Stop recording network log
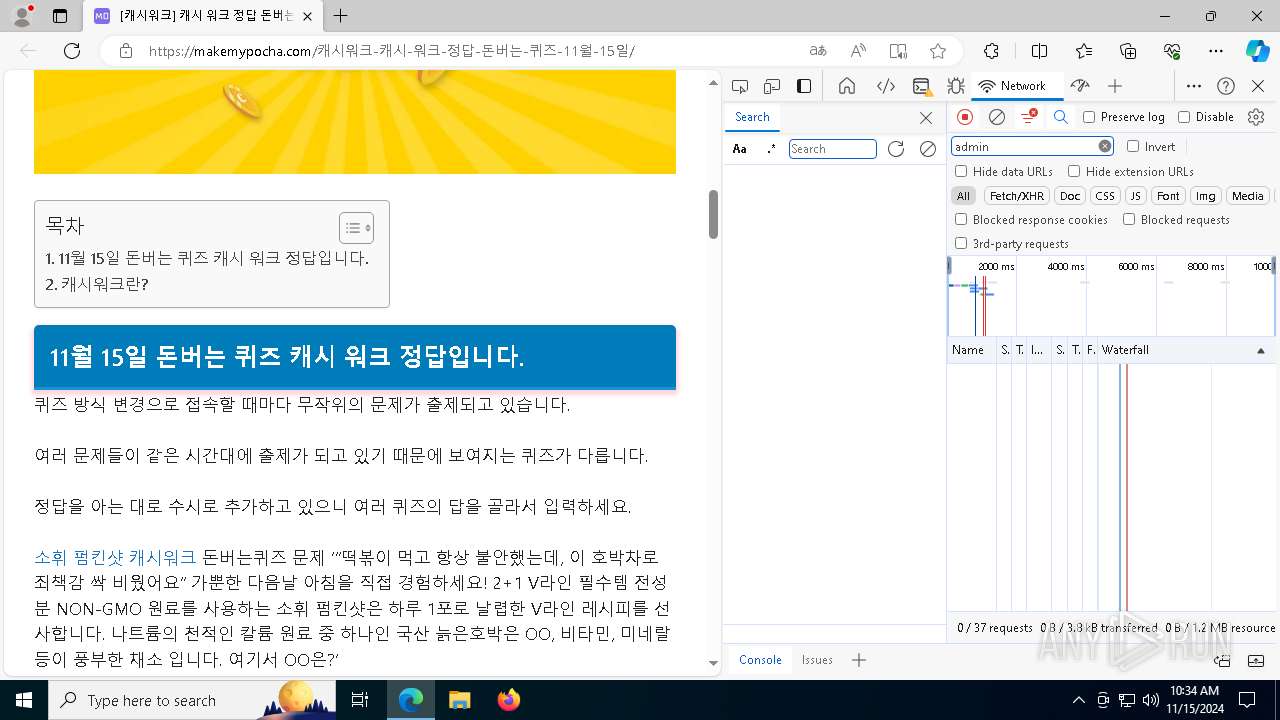This screenshot has height=720, width=1280. pyautogui.click(x=965, y=117)
